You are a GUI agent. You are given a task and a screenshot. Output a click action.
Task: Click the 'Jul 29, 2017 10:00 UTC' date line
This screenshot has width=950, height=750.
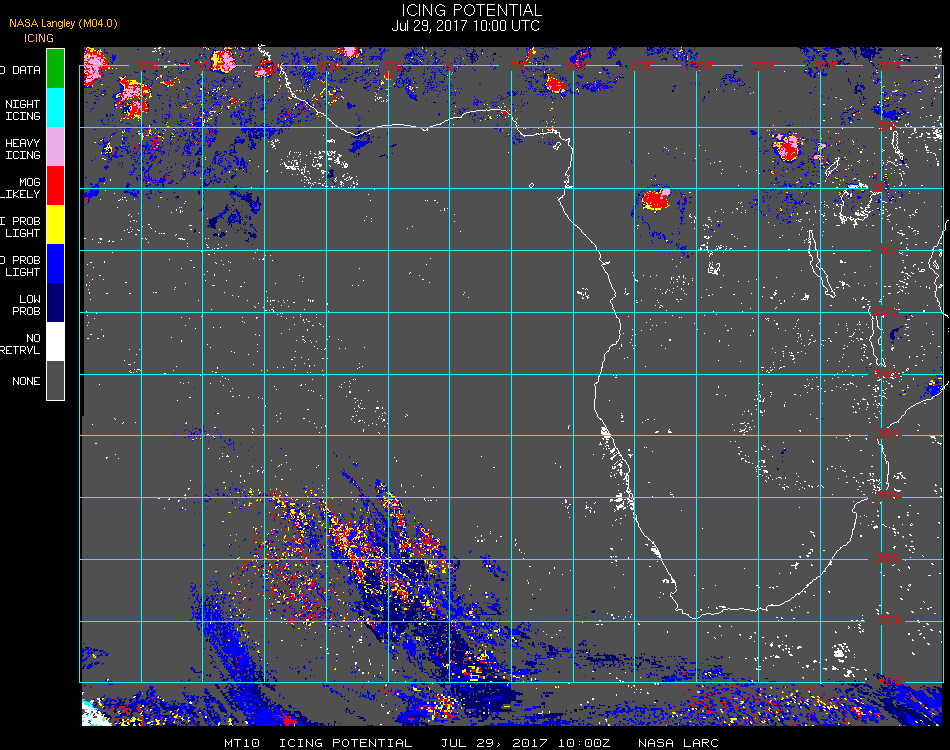465,26
